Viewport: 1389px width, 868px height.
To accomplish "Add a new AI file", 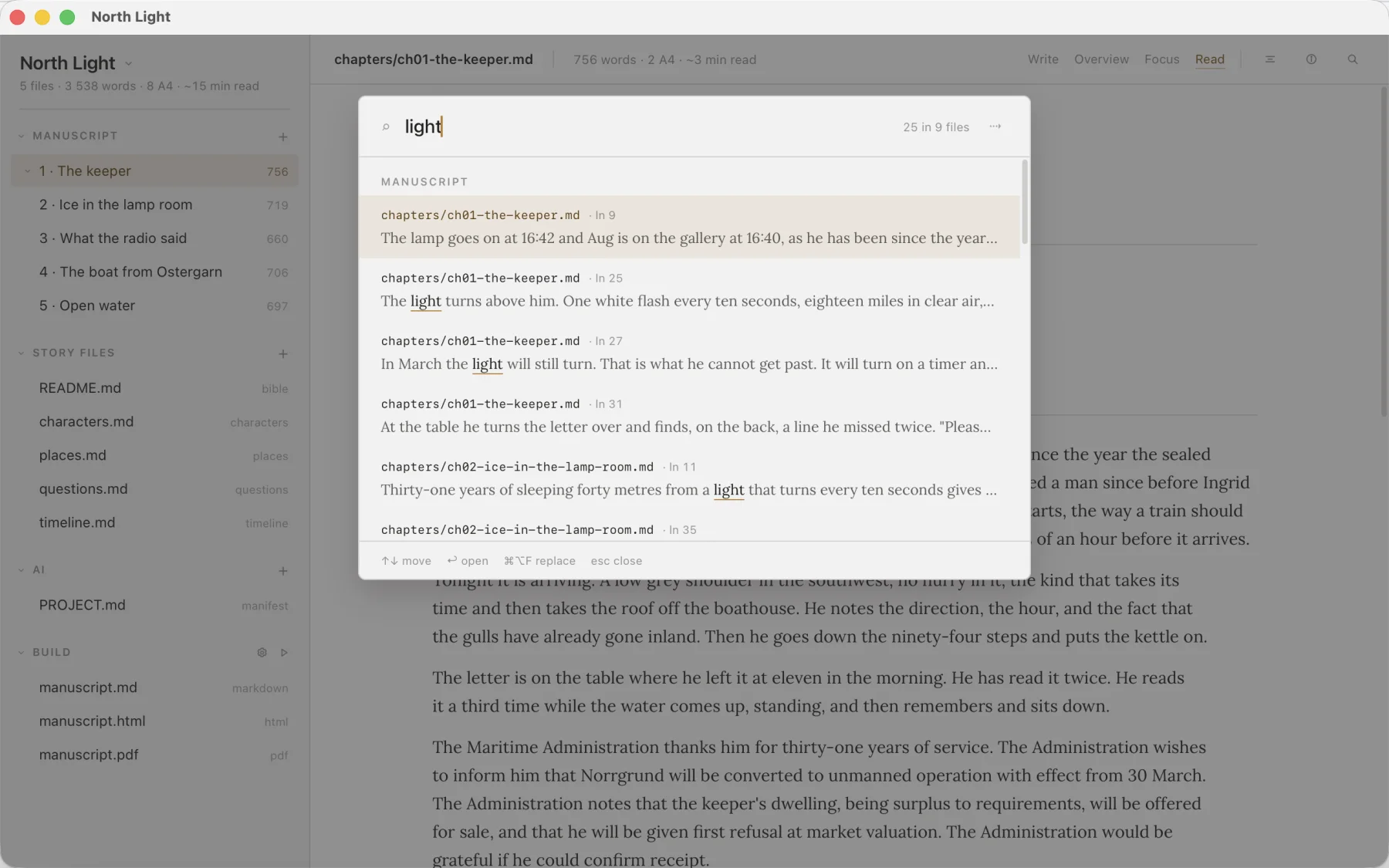I will click(283, 571).
